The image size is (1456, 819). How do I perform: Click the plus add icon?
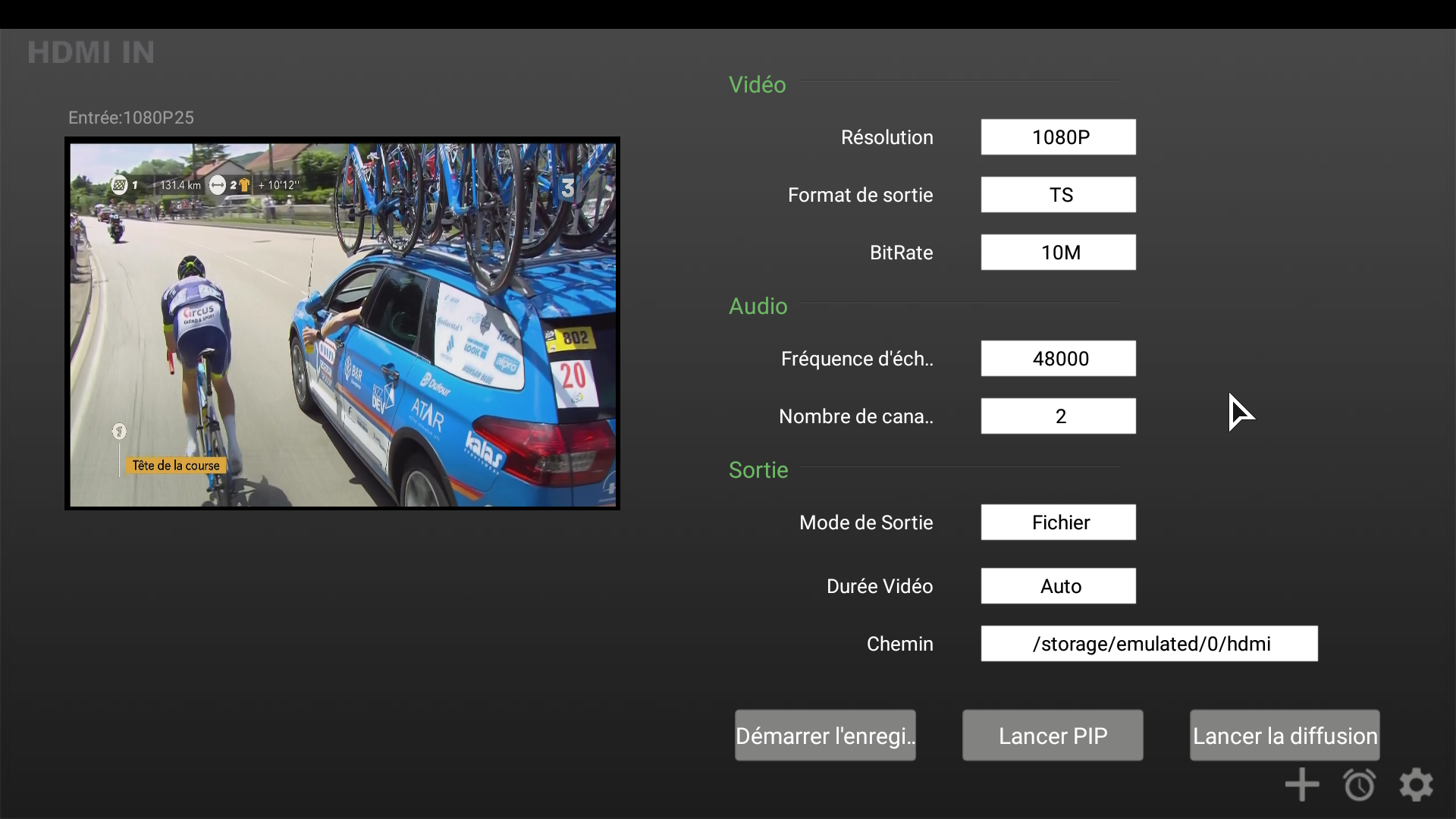1302,785
